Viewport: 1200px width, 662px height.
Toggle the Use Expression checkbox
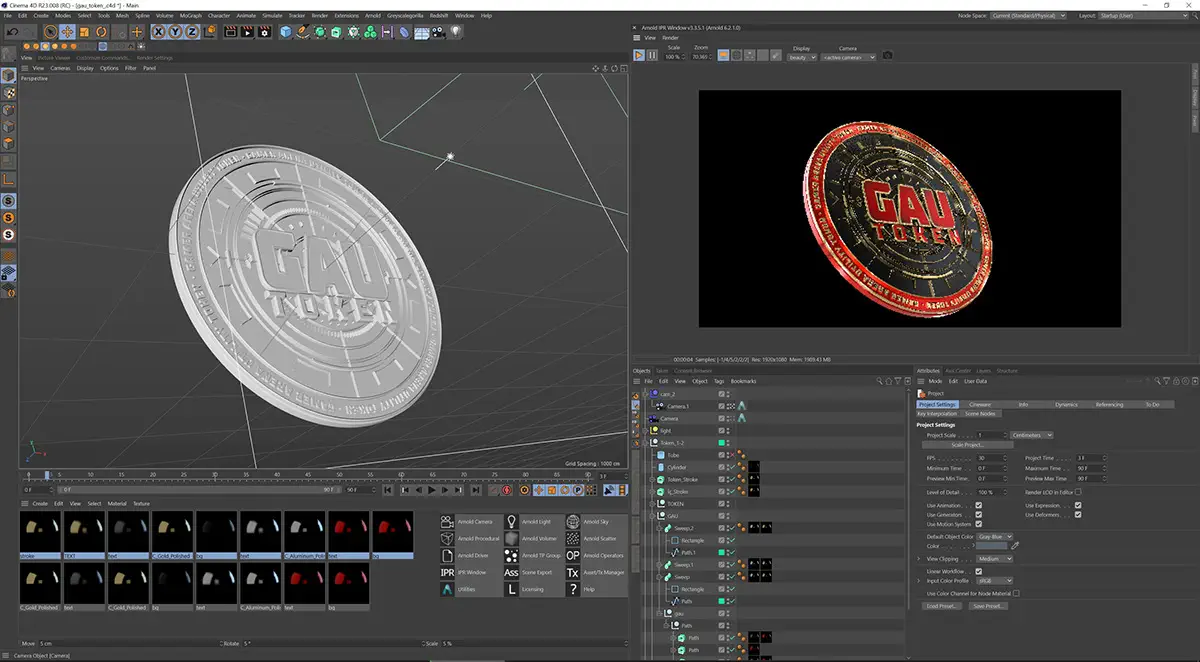pos(1078,505)
